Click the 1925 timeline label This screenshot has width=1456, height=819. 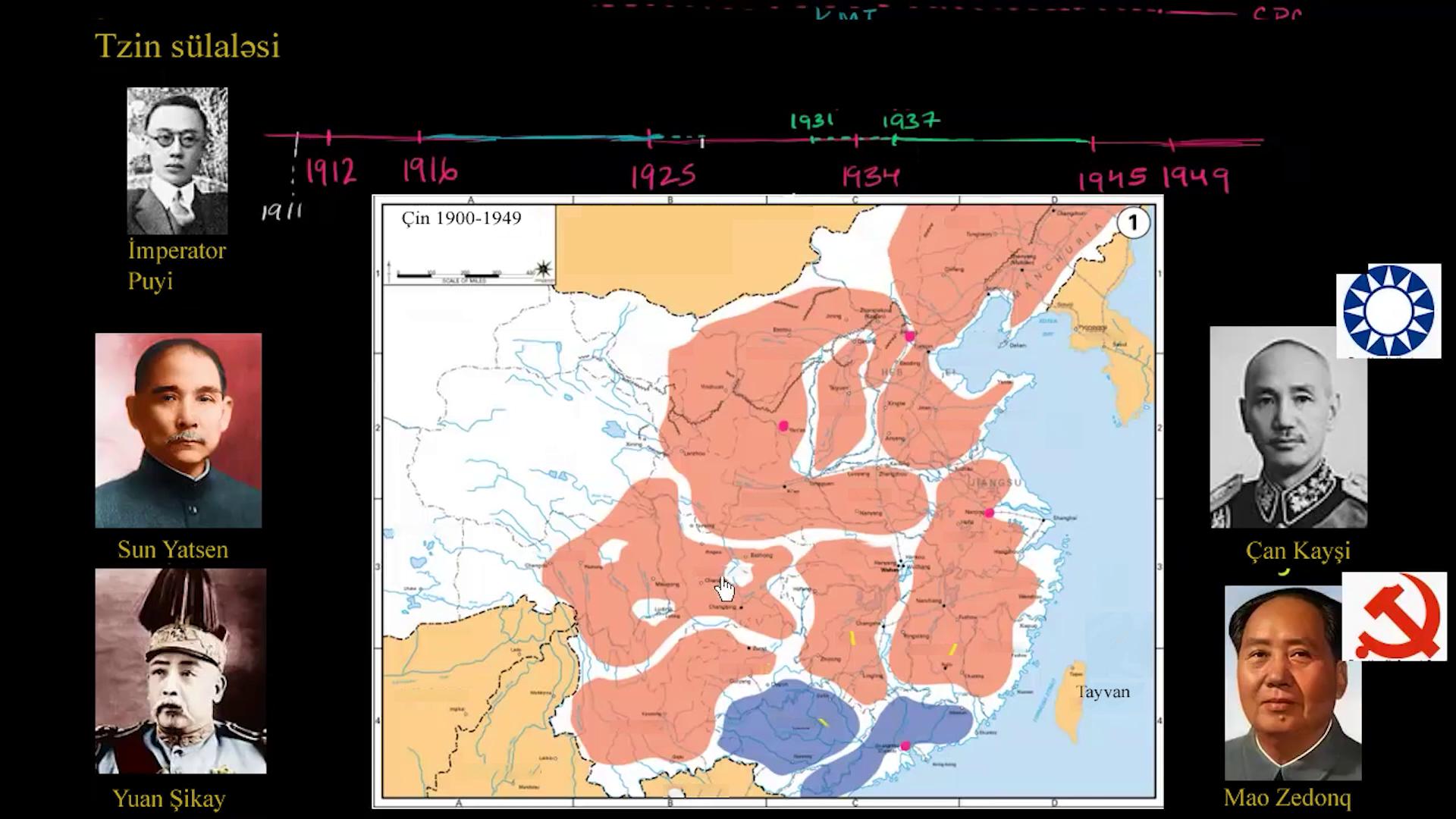coord(663,177)
